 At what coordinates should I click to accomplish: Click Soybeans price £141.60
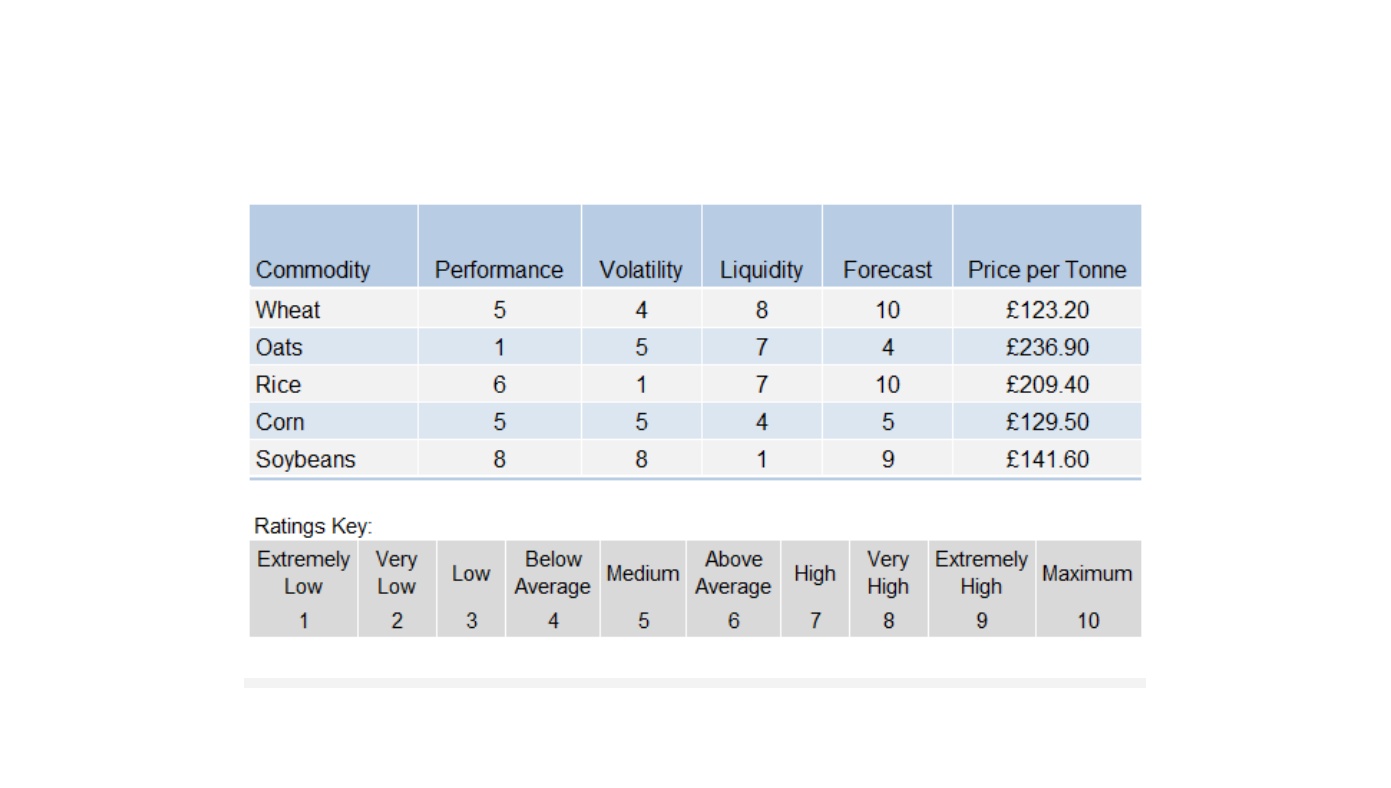tap(1047, 460)
